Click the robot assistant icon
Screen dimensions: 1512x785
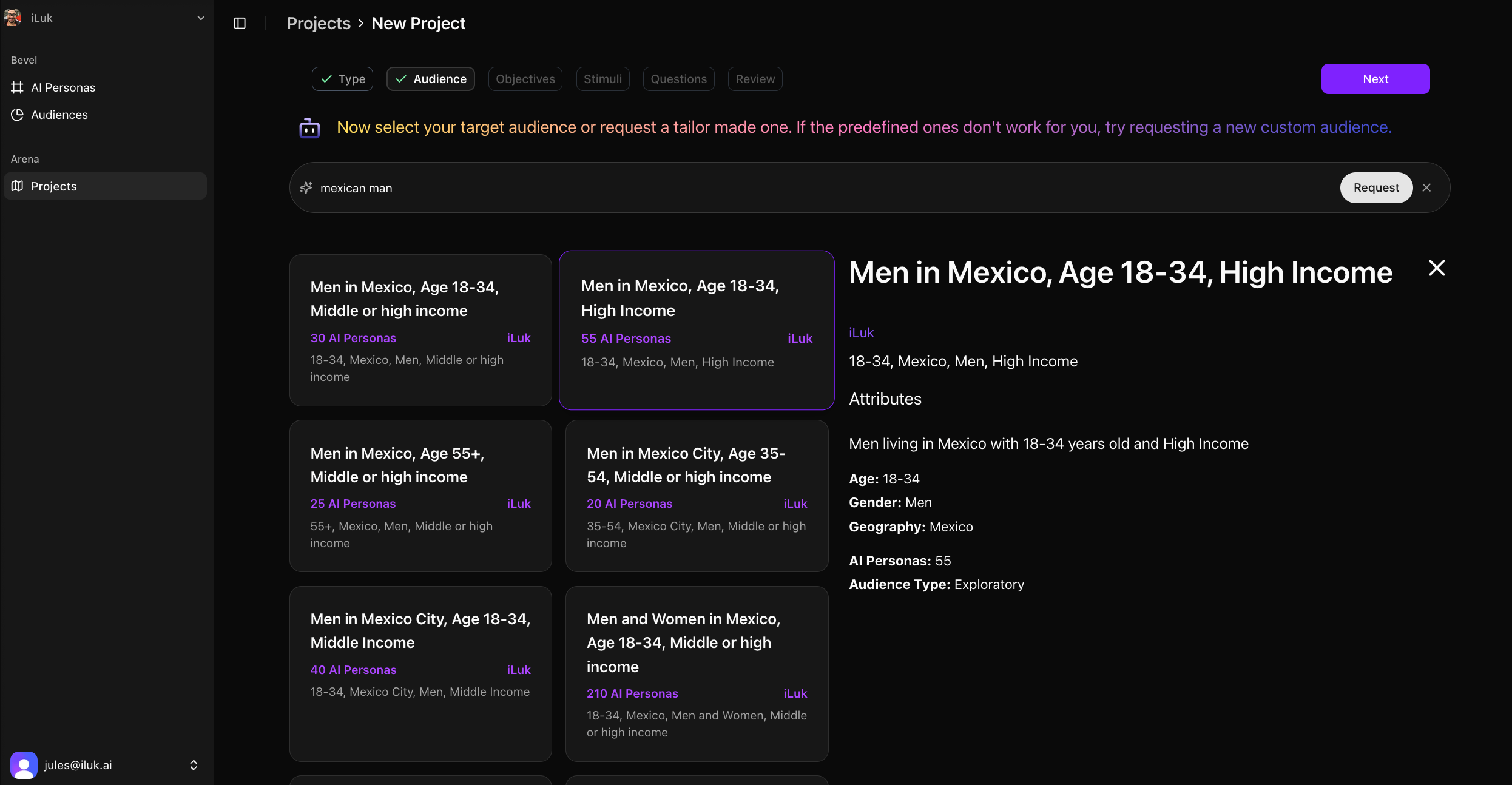pos(309,127)
